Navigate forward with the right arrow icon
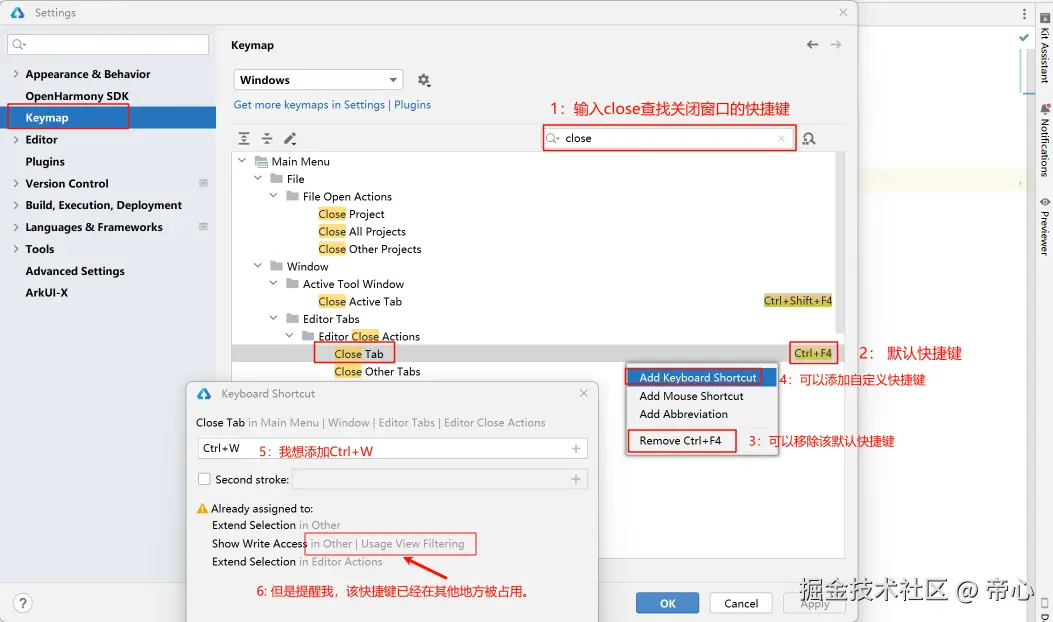Screen dimensions: 1053x622 tap(835, 44)
